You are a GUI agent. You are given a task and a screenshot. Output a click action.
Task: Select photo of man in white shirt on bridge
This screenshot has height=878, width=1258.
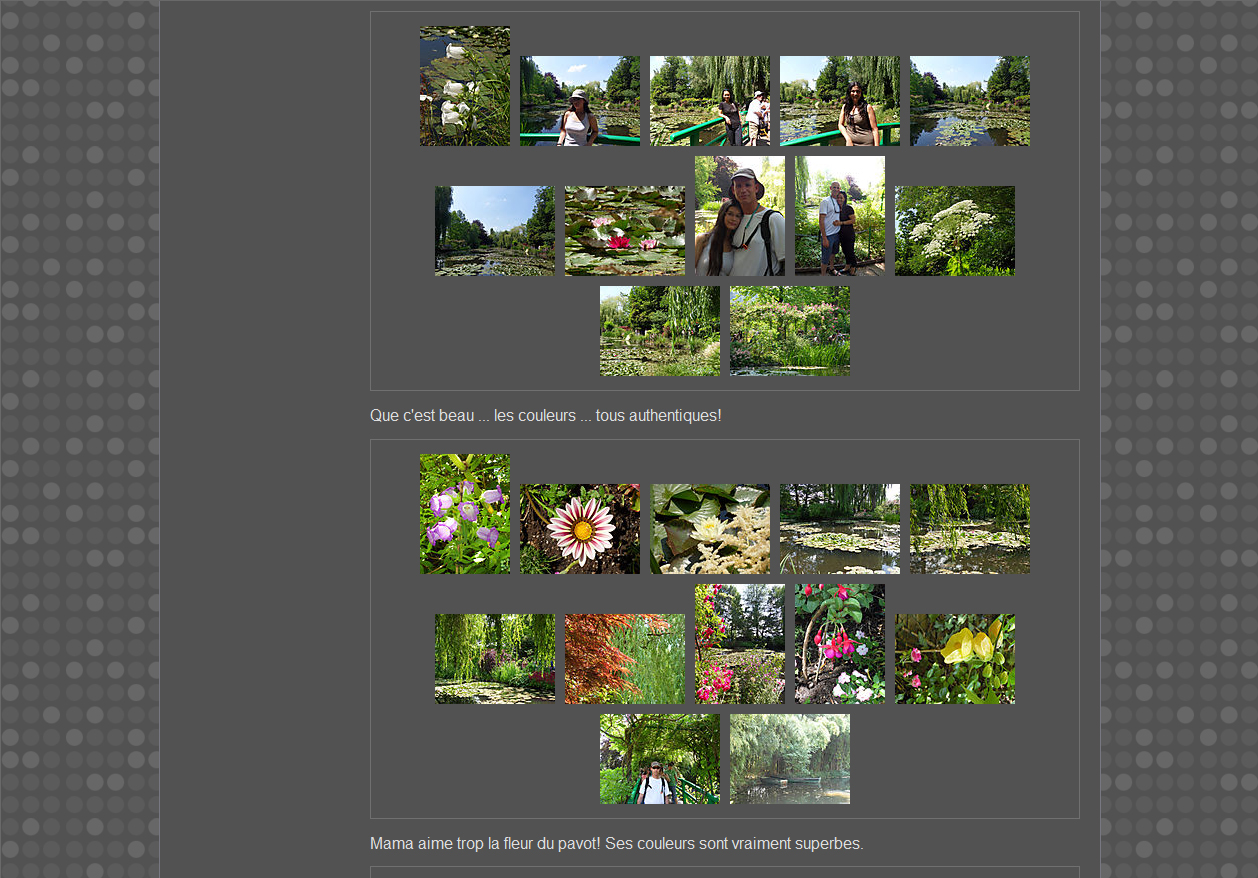[x=659, y=759]
